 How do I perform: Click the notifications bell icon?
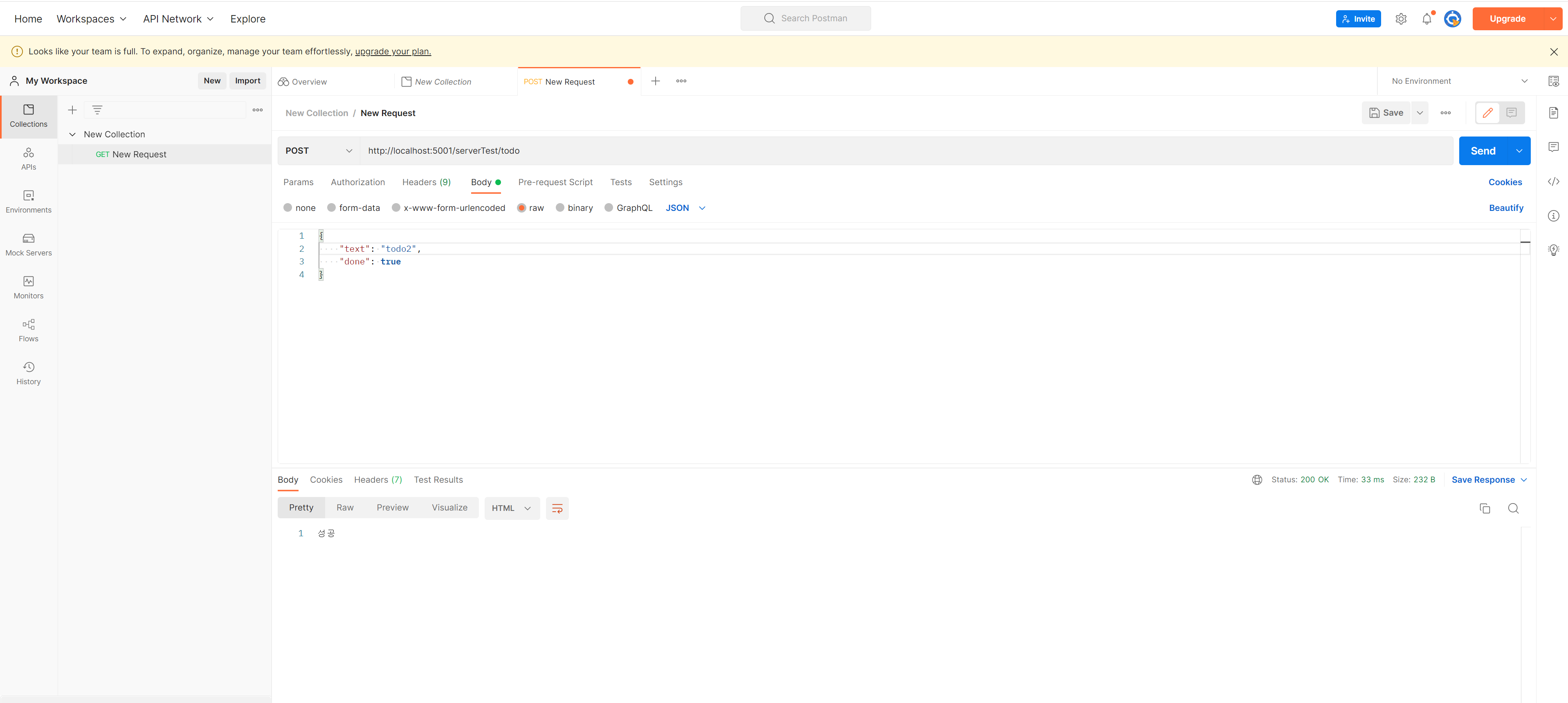click(x=1426, y=19)
